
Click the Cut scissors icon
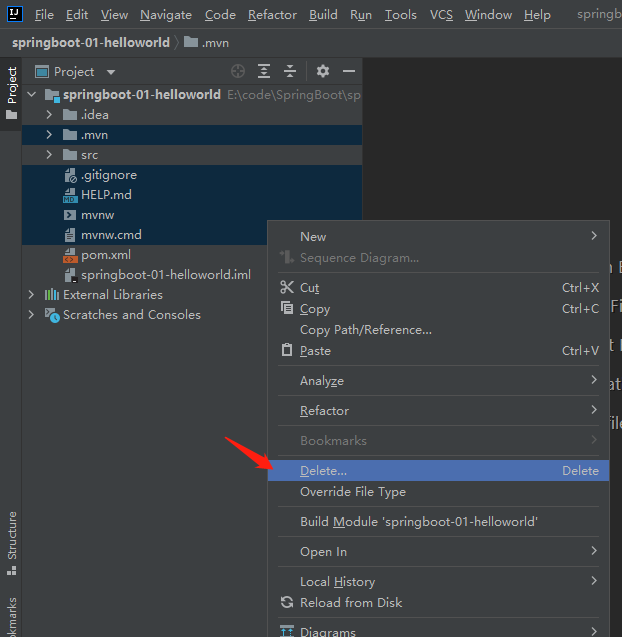[x=287, y=287]
